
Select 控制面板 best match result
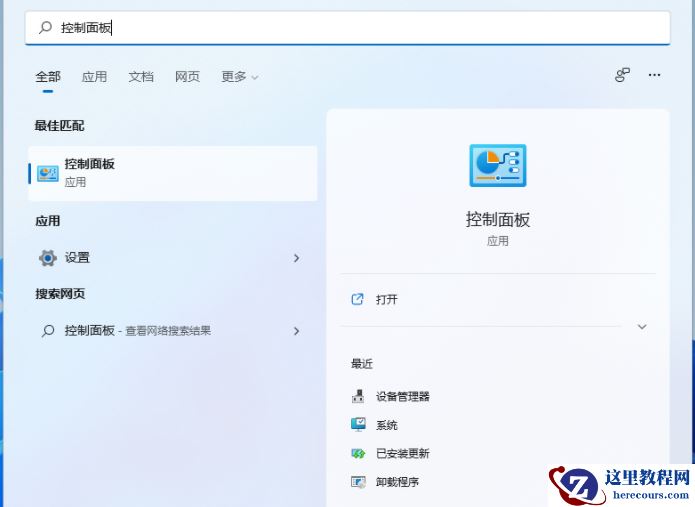tap(173, 173)
